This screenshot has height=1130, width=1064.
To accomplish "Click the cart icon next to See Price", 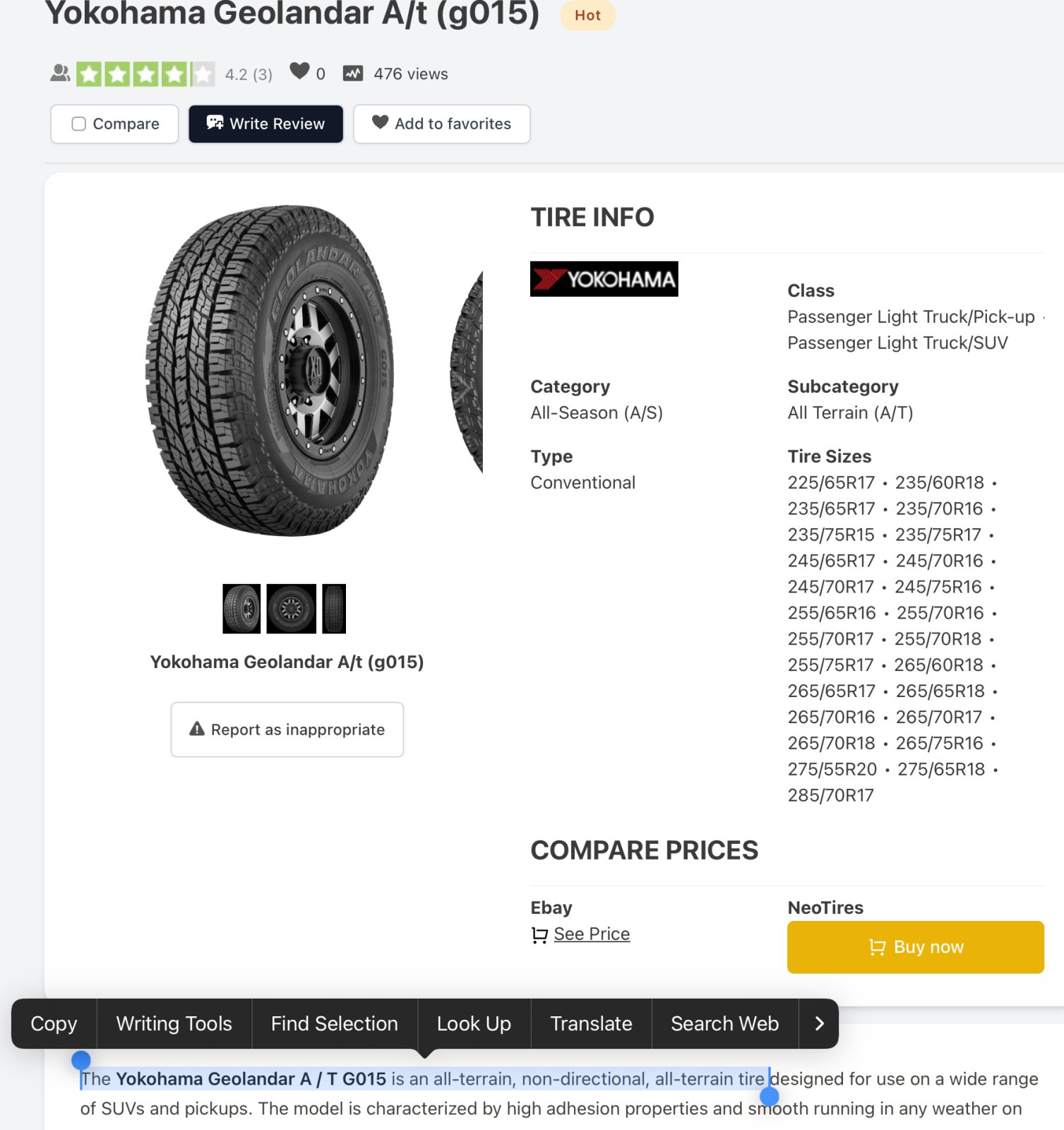I will click(539, 935).
